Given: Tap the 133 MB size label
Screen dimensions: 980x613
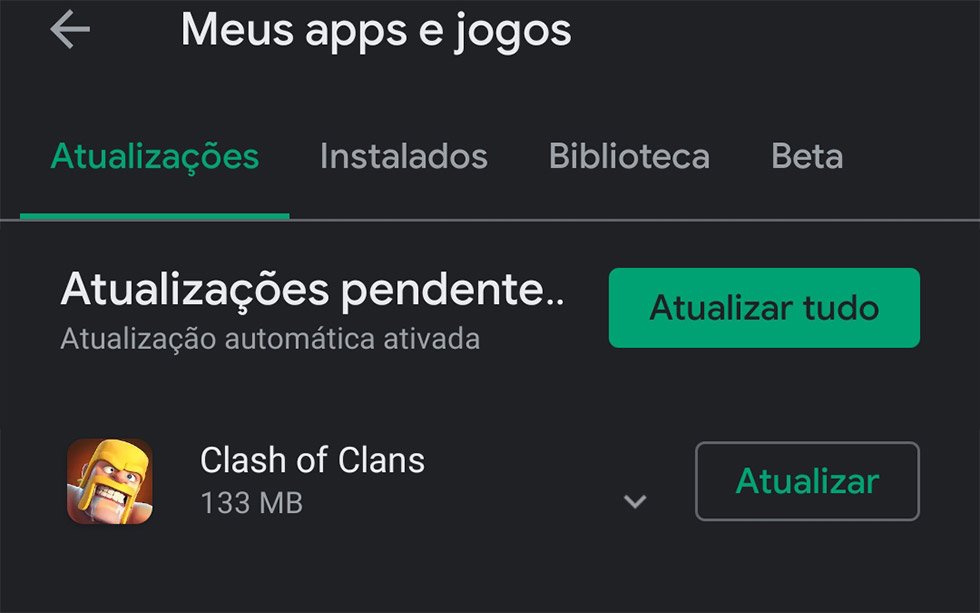Looking at the screenshot, I should tap(252, 503).
